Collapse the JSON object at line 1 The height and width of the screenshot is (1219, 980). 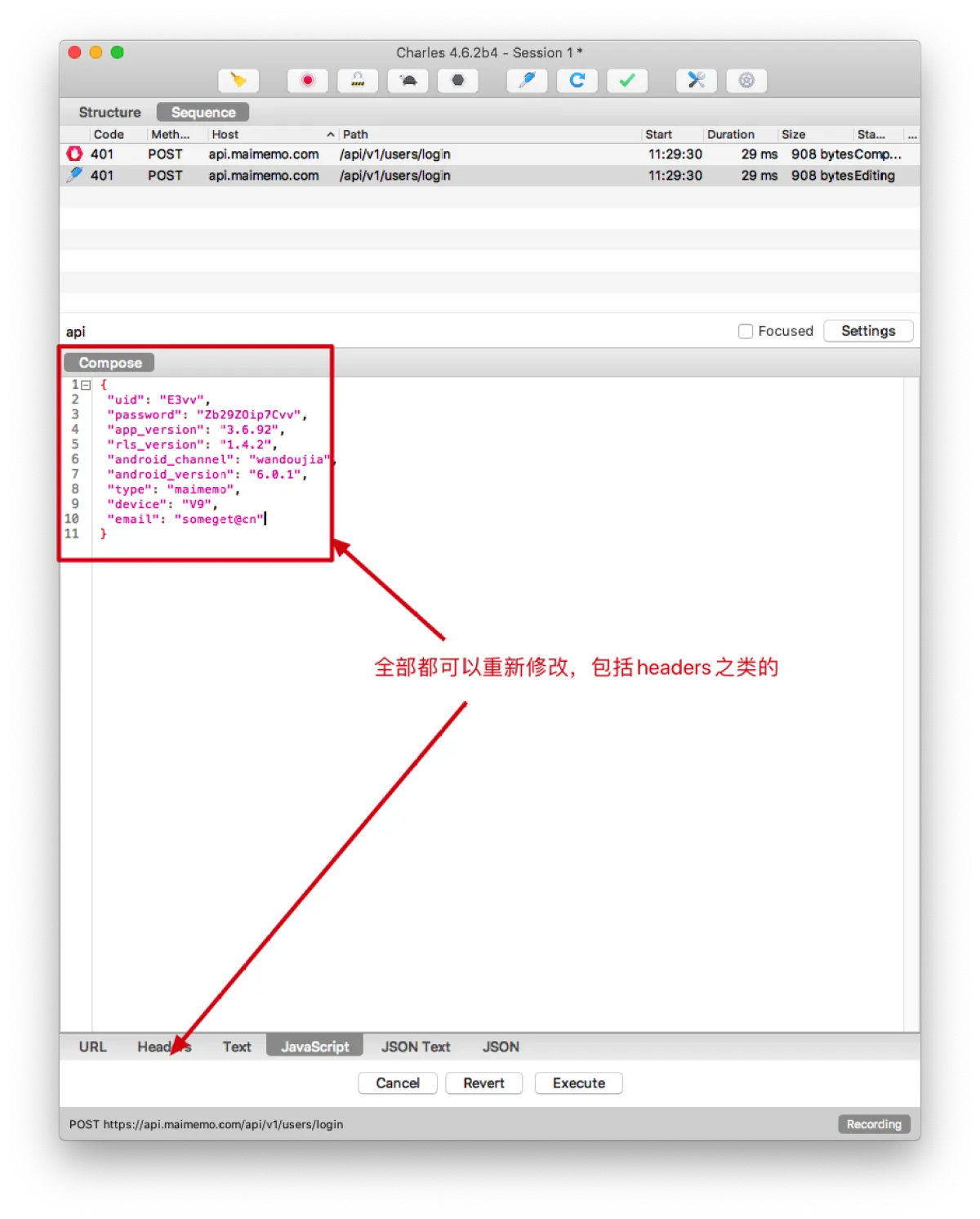(86, 385)
